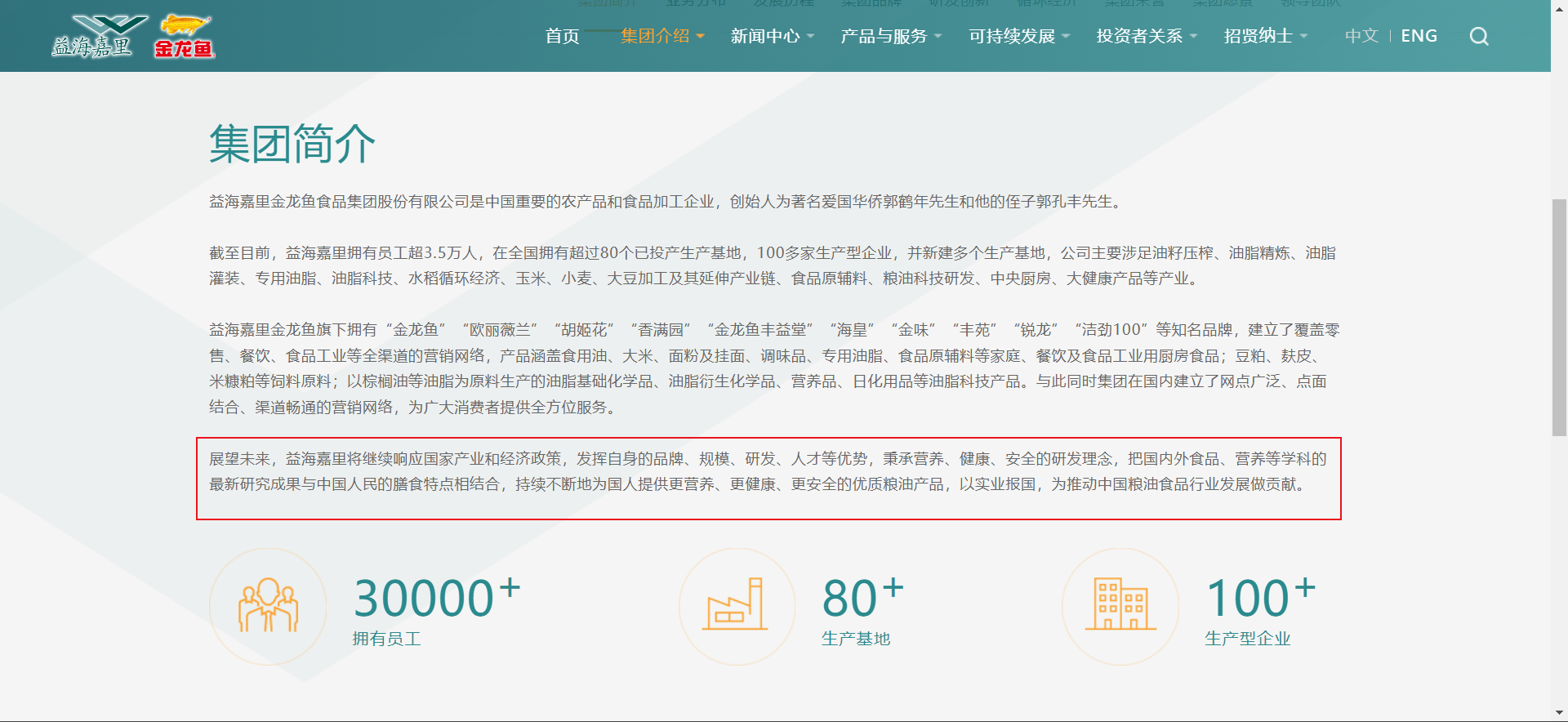
Task: Click the 生产型企业 label
Action: (x=1248, y=639)
